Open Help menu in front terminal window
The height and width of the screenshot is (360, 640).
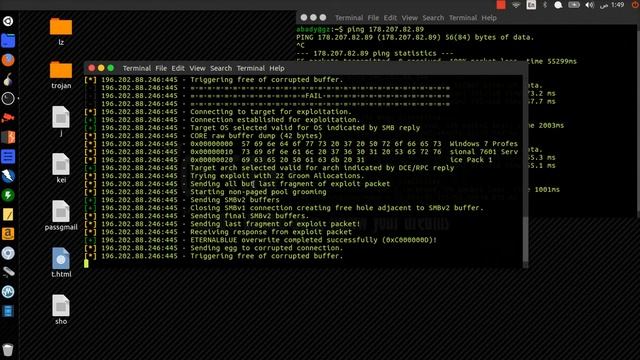(x=277, y=68)
